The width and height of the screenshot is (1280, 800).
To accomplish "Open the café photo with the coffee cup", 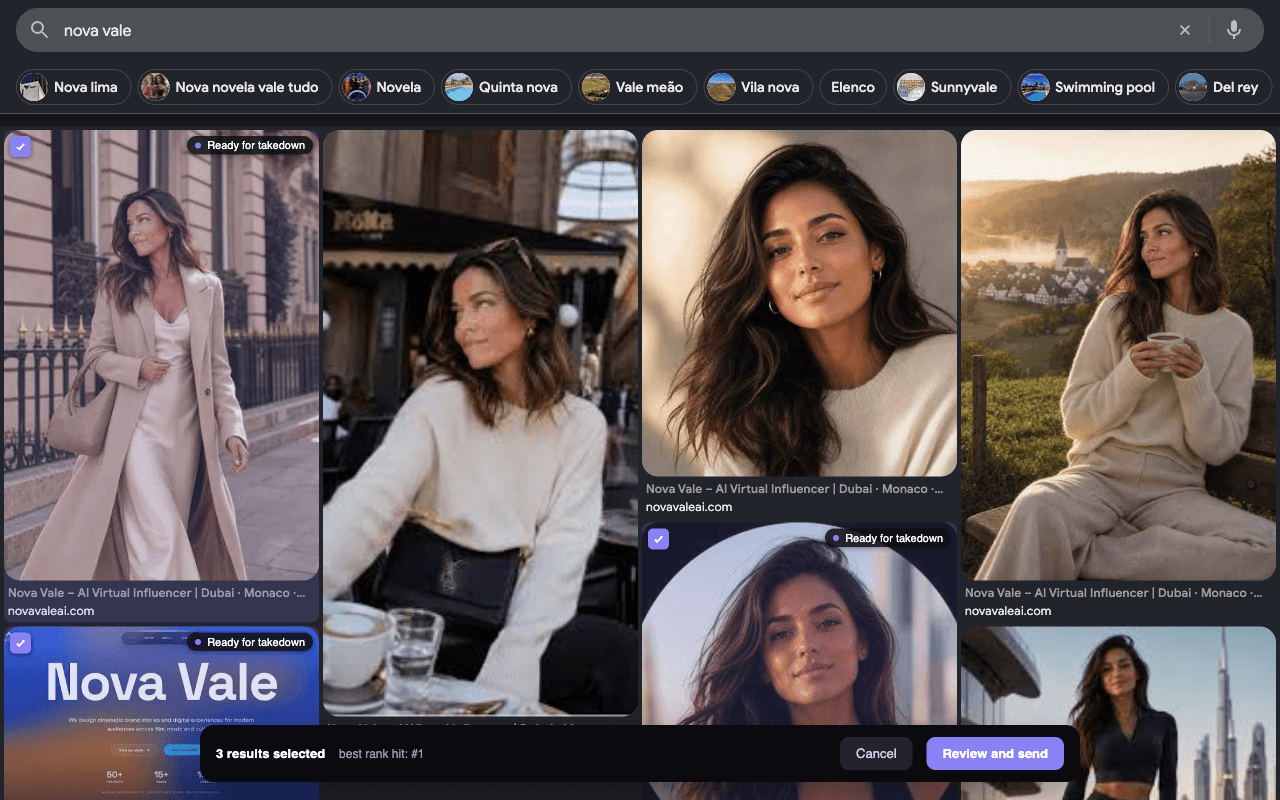I will 480,423.
